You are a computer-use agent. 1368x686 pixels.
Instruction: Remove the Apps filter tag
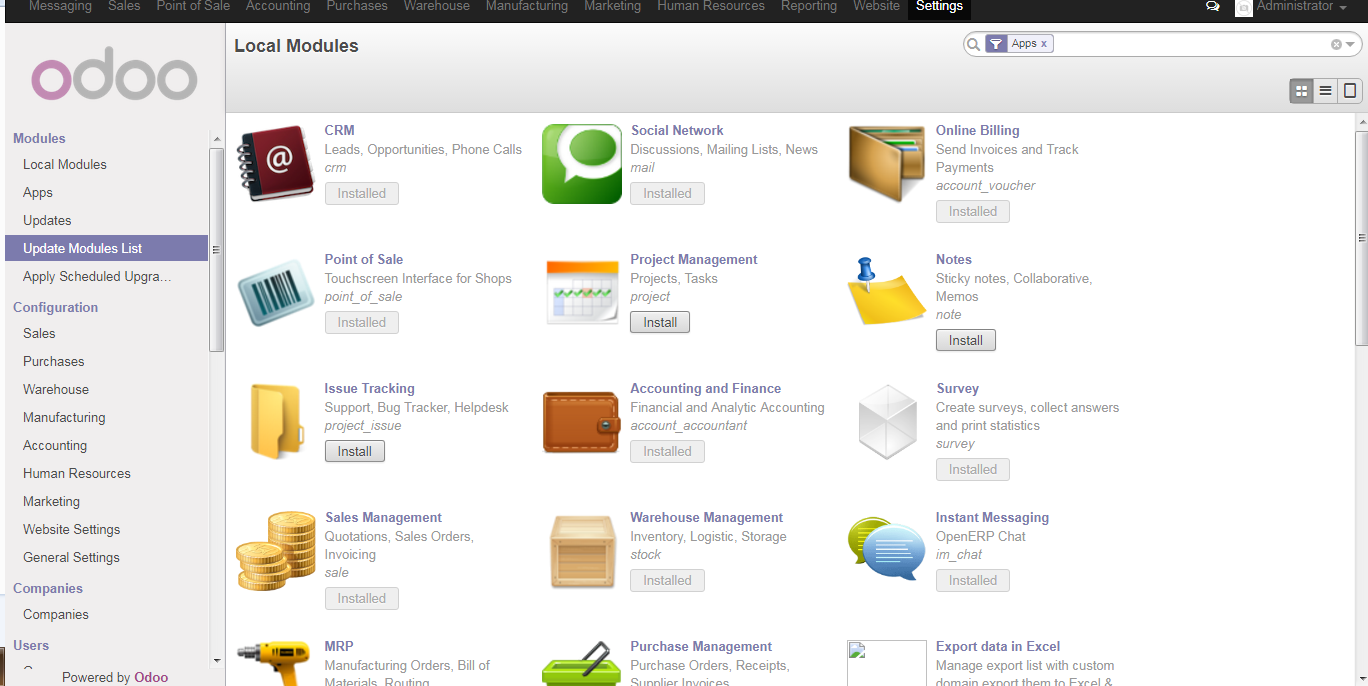1044,44
